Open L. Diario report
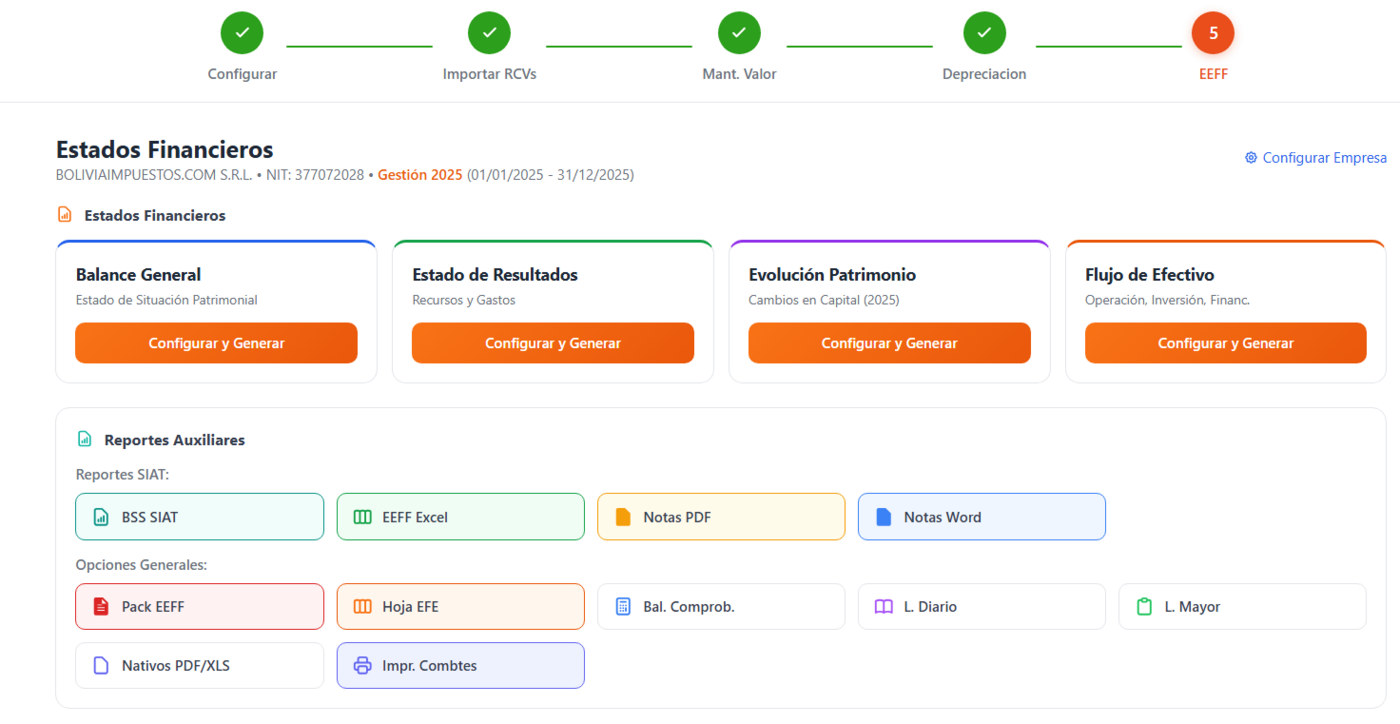This screenshot has height=724, width=1400. [x=982, y=606]
